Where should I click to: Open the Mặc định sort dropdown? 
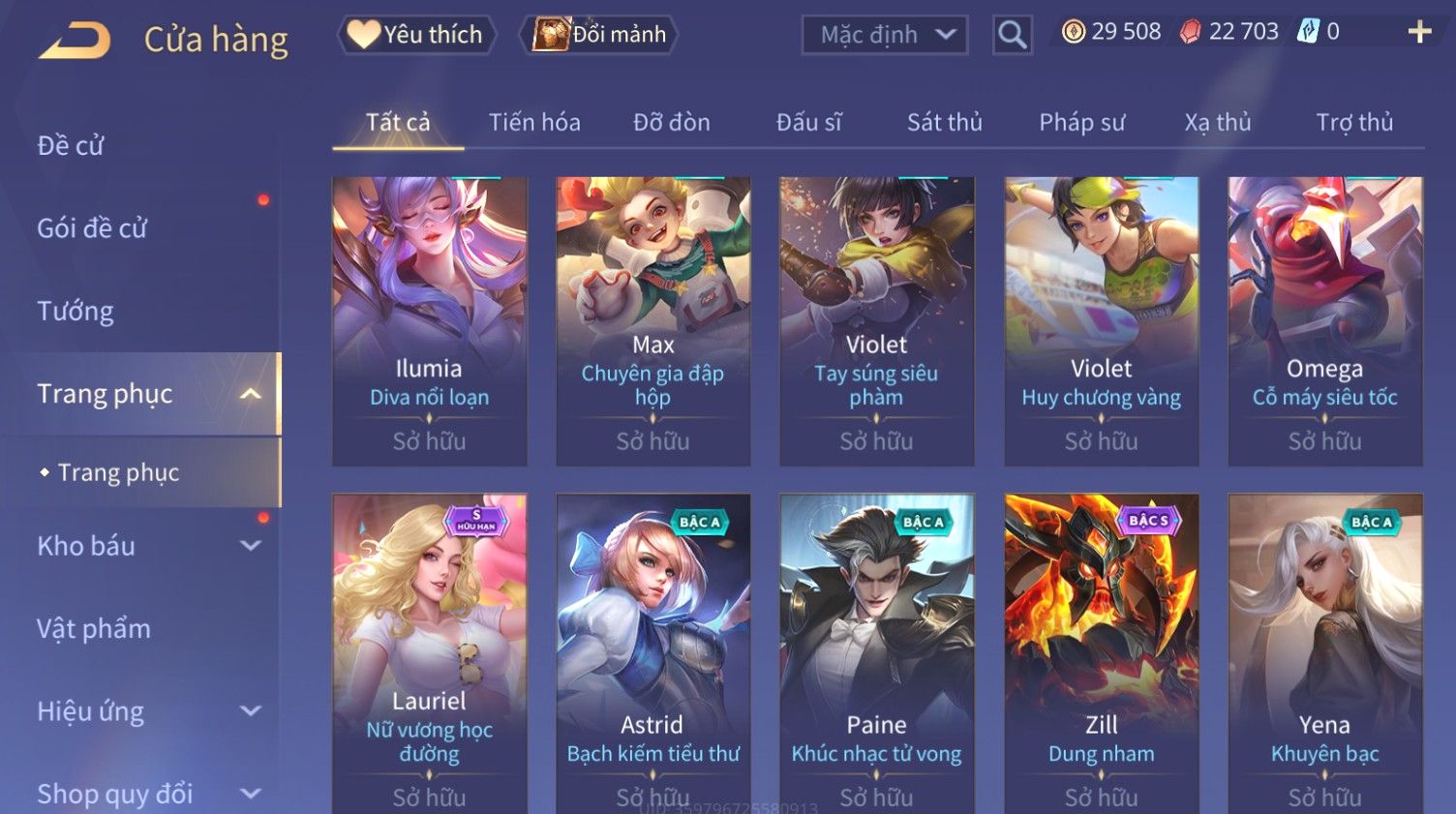click(885, 35)
